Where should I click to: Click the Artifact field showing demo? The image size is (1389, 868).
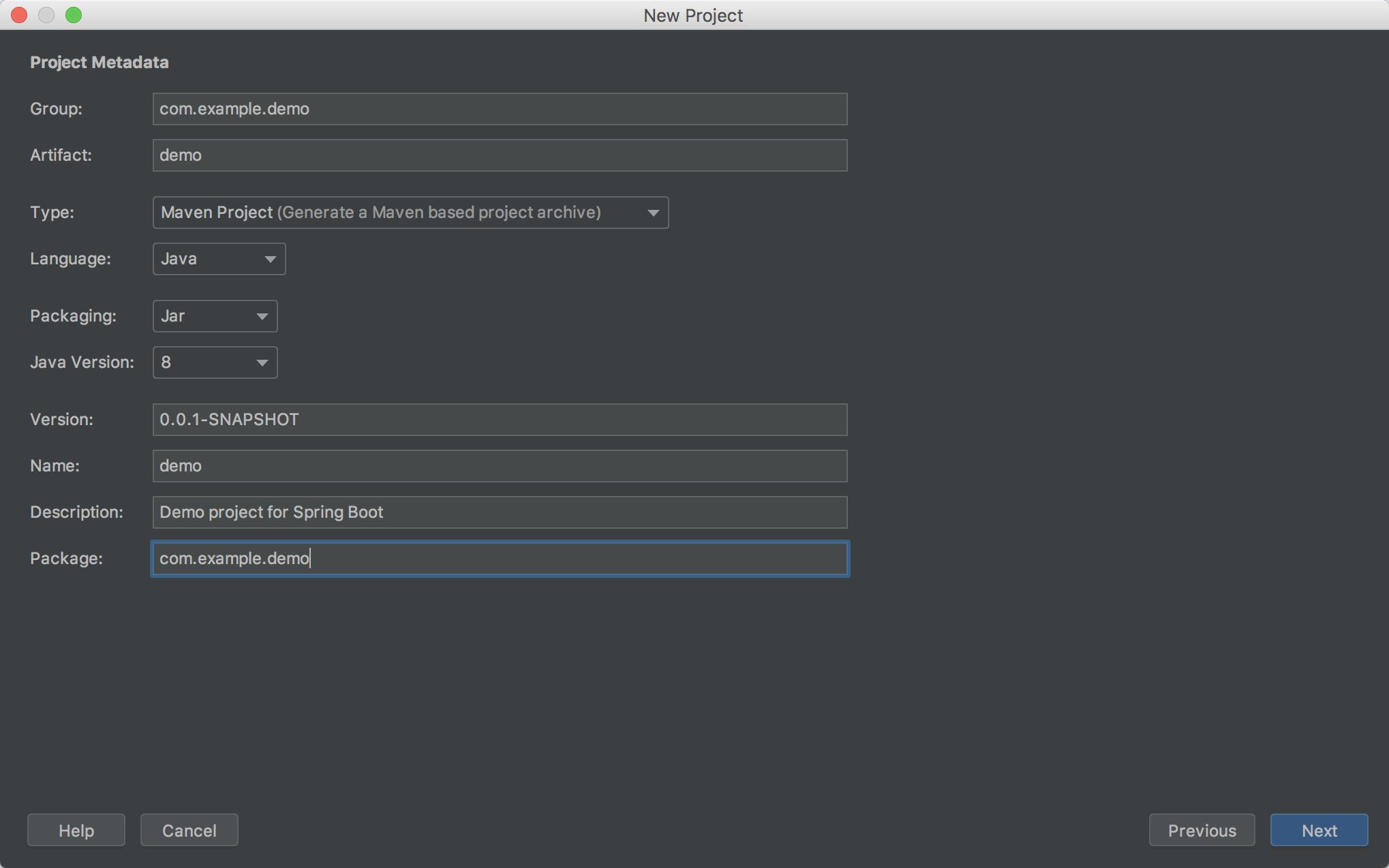(500, 155)
